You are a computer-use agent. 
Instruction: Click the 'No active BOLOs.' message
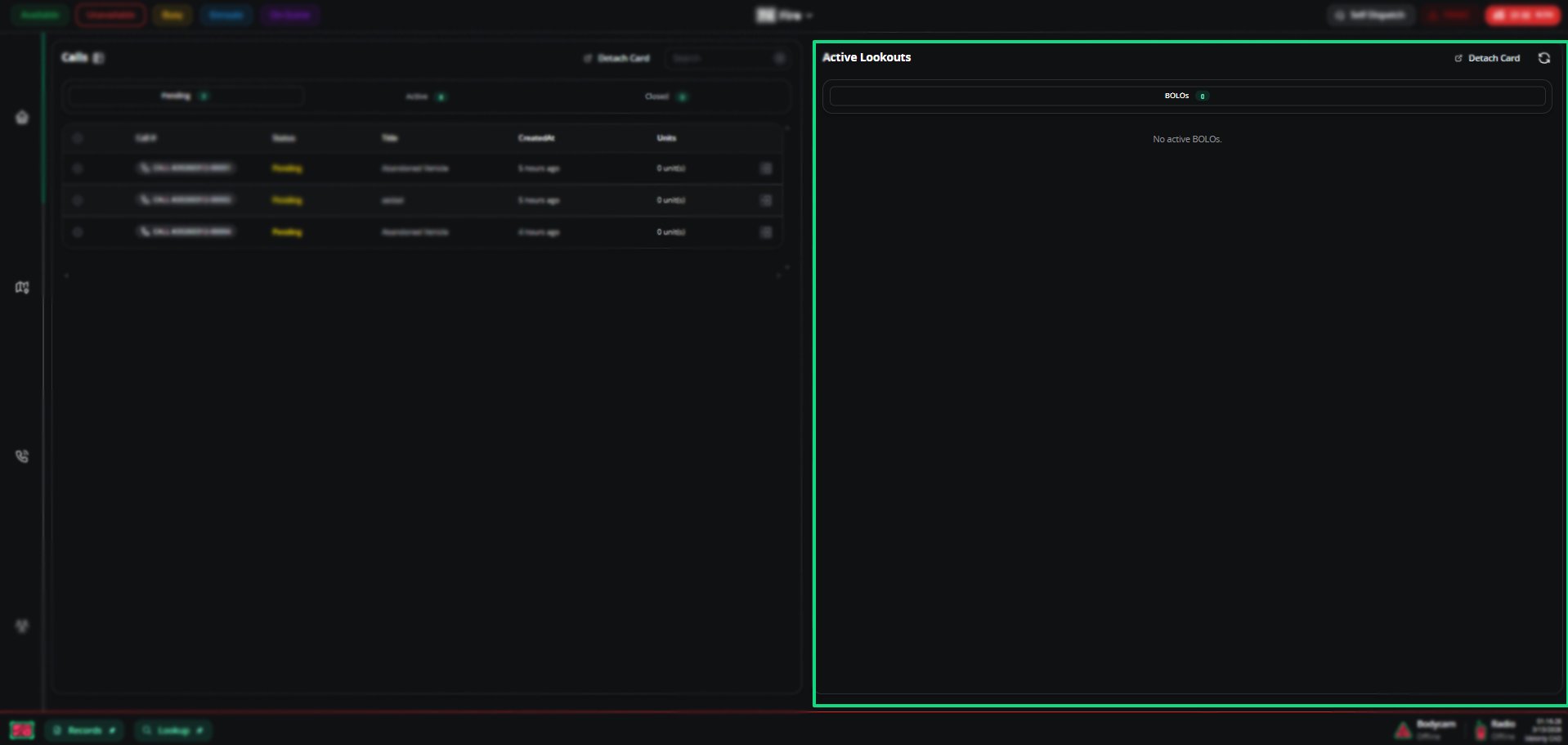(1187, 139)
